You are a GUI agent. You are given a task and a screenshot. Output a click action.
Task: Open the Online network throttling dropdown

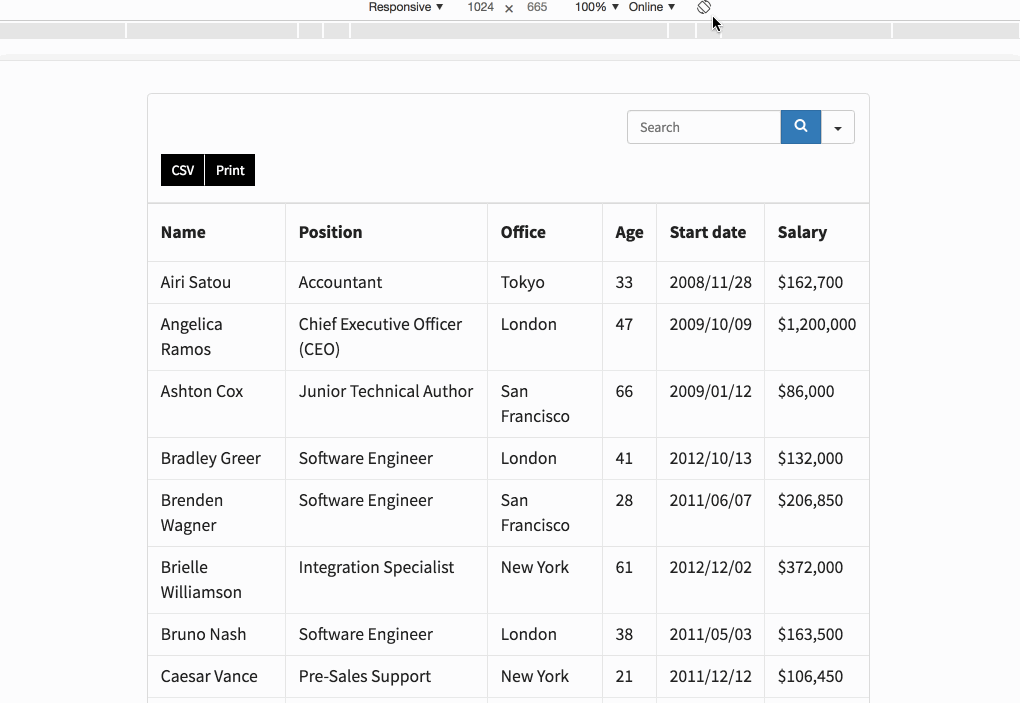[x=651, y=7]
